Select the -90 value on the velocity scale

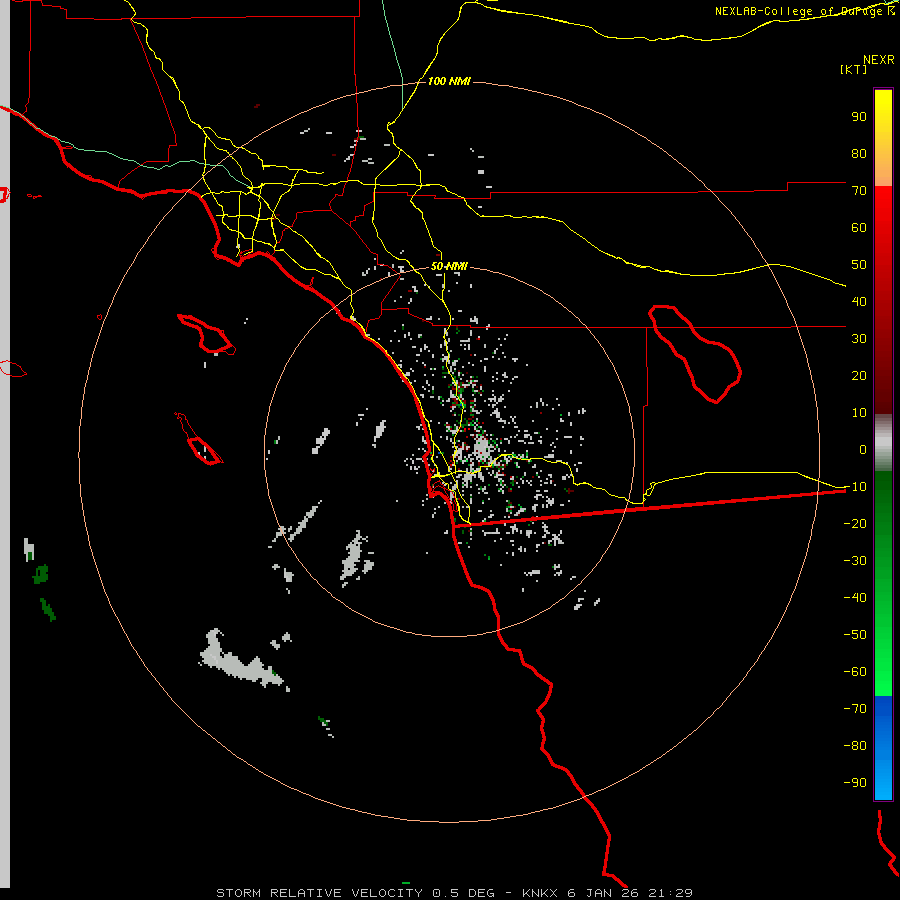pyautogui.click(x=855, y=782)
